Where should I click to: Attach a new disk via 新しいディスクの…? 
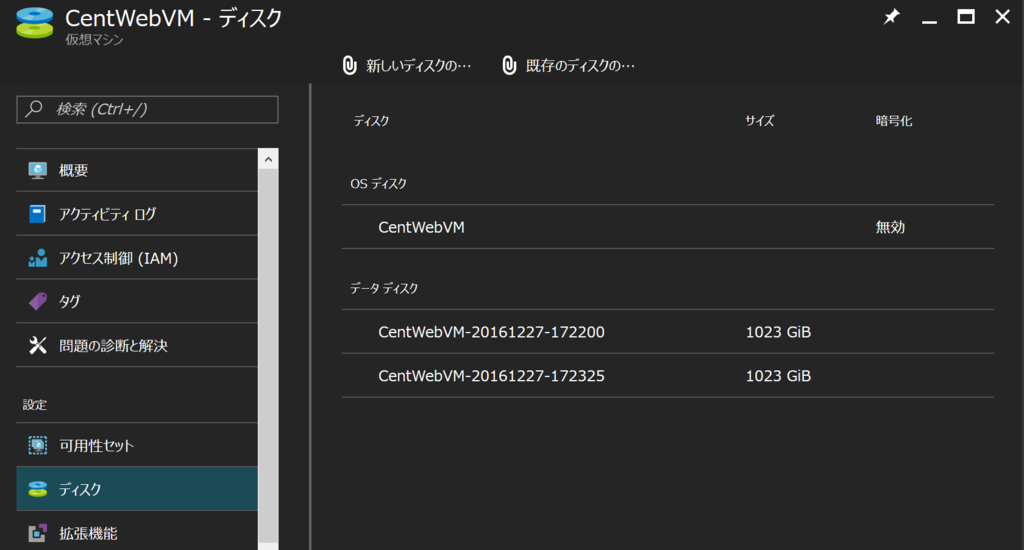pyautogui.click(x=407, y=65)
